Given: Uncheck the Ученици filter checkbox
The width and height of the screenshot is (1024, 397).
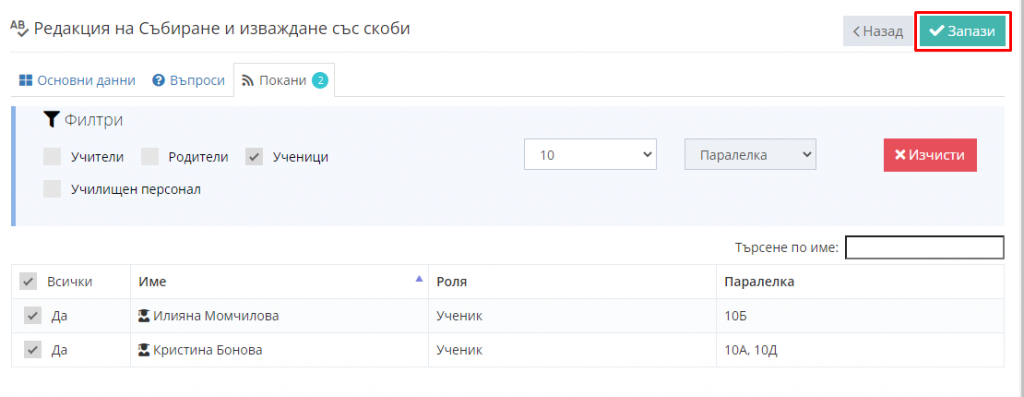Looking at the screenshot, I should click(x=254, y=157).
